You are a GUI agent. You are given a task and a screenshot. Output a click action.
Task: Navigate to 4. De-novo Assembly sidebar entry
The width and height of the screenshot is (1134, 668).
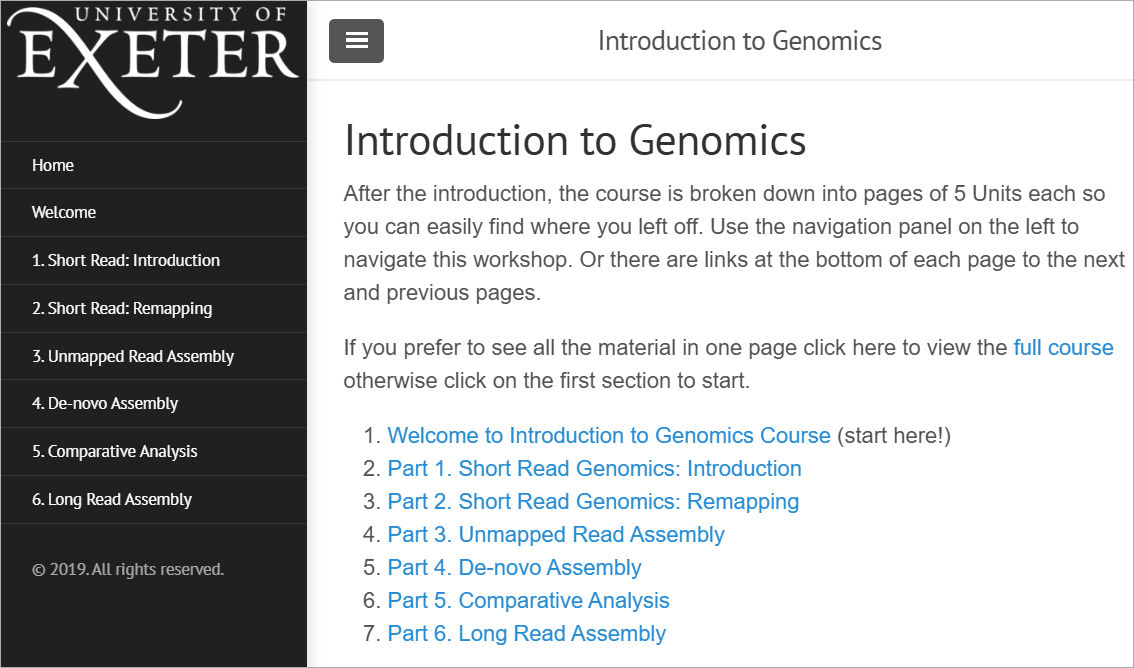(105, 403)
